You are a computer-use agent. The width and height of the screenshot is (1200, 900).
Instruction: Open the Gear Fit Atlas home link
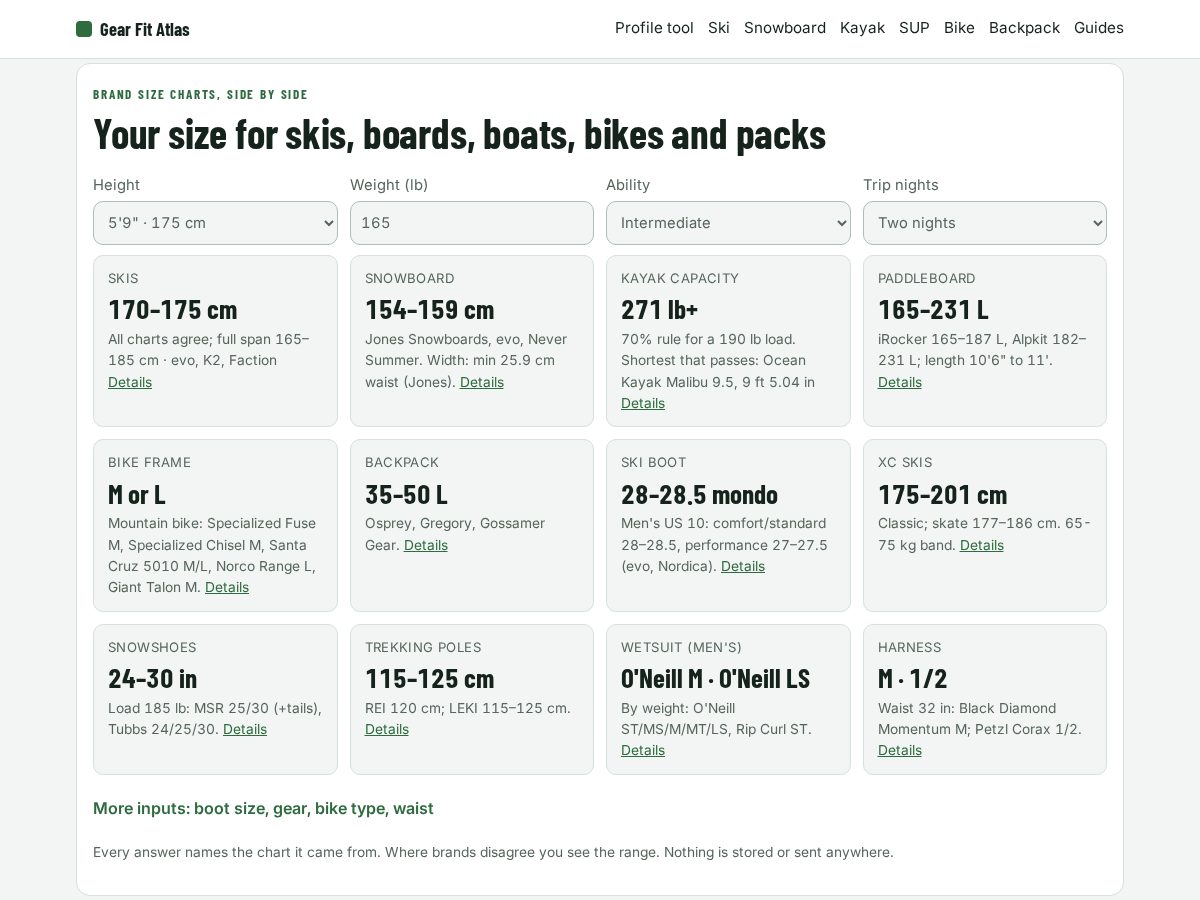pyautogui.click(x=133, y=29)
